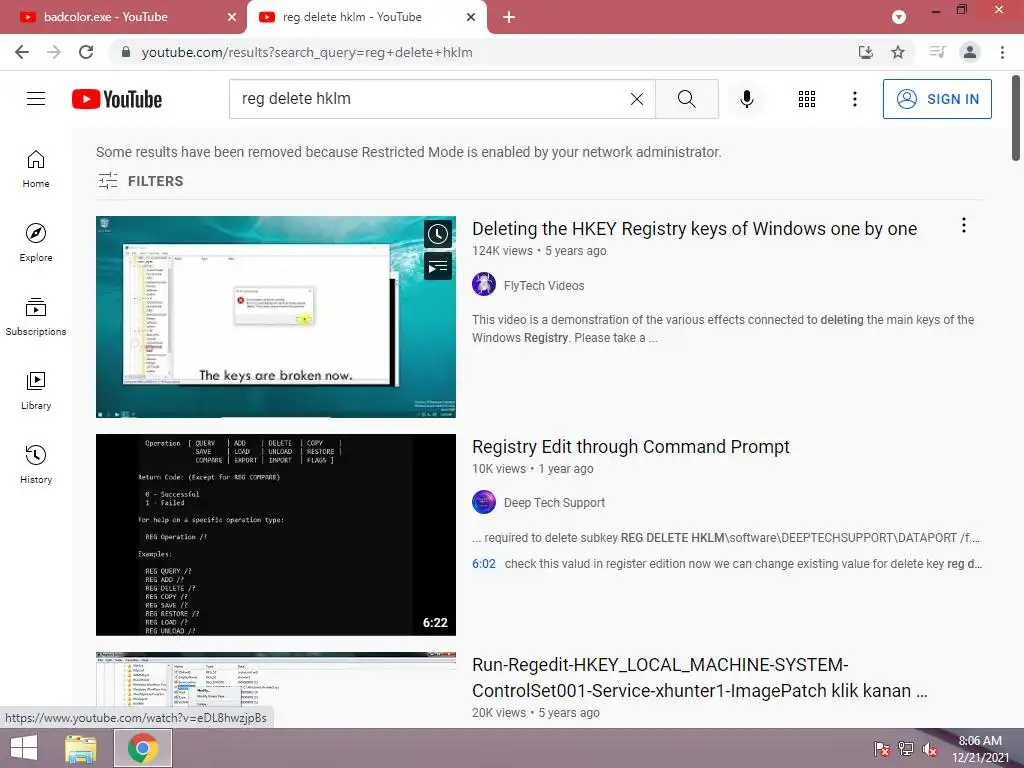Open the Windows Start menu
The image size is (1024, 768).
(24, 748)
